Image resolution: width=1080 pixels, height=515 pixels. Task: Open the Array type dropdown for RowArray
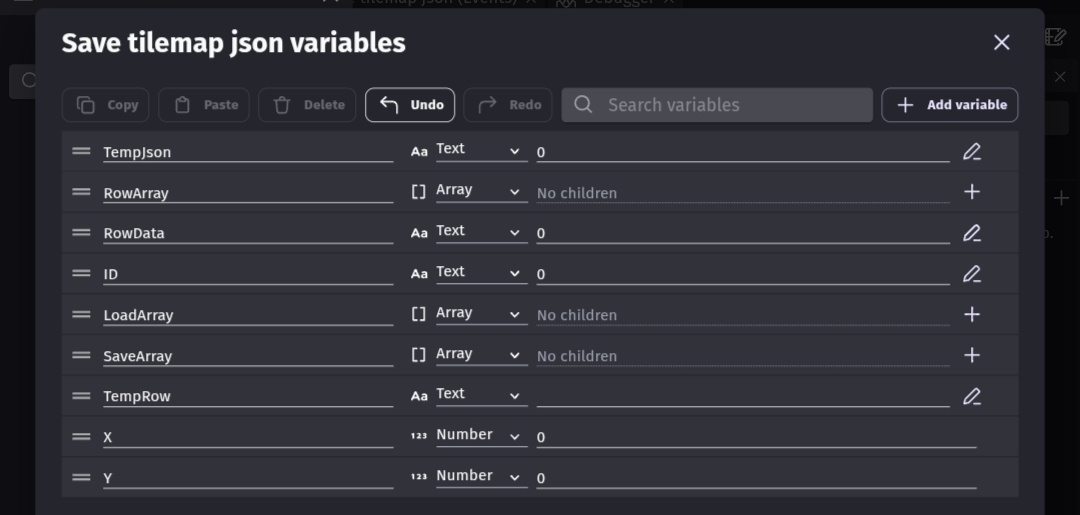[480, 192]
